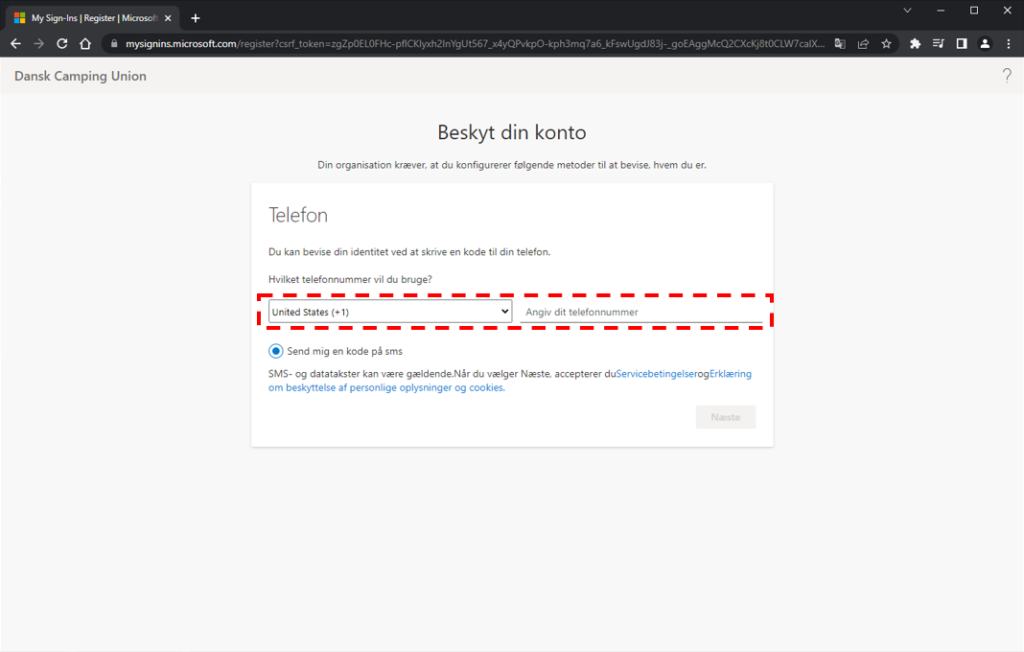Close the My Sign-Ins tab
This screenshot has height=652, width=1024.
(x=169, y=18)
